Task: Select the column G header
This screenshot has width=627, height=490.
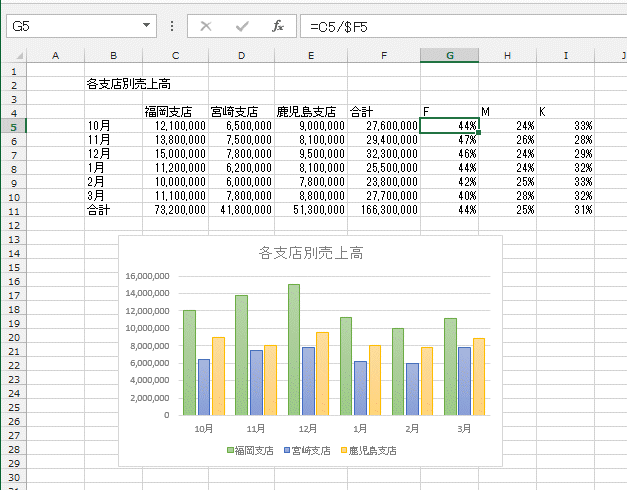Action: click(x=449, y=55)
